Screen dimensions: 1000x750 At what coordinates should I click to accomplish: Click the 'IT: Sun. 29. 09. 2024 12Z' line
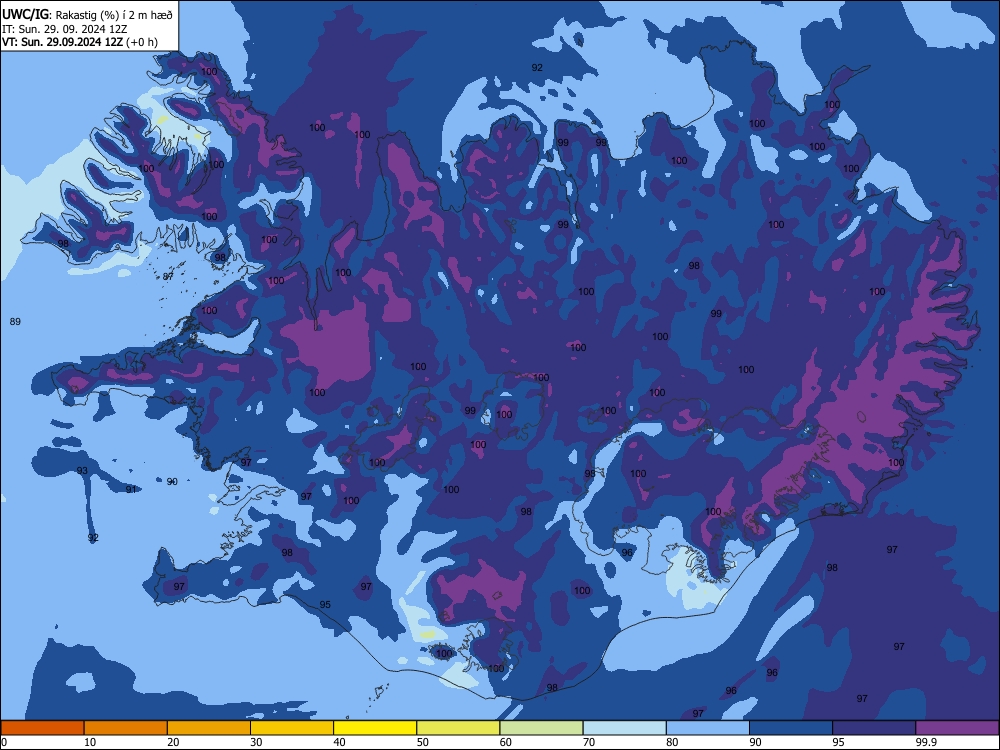[64, 29]
